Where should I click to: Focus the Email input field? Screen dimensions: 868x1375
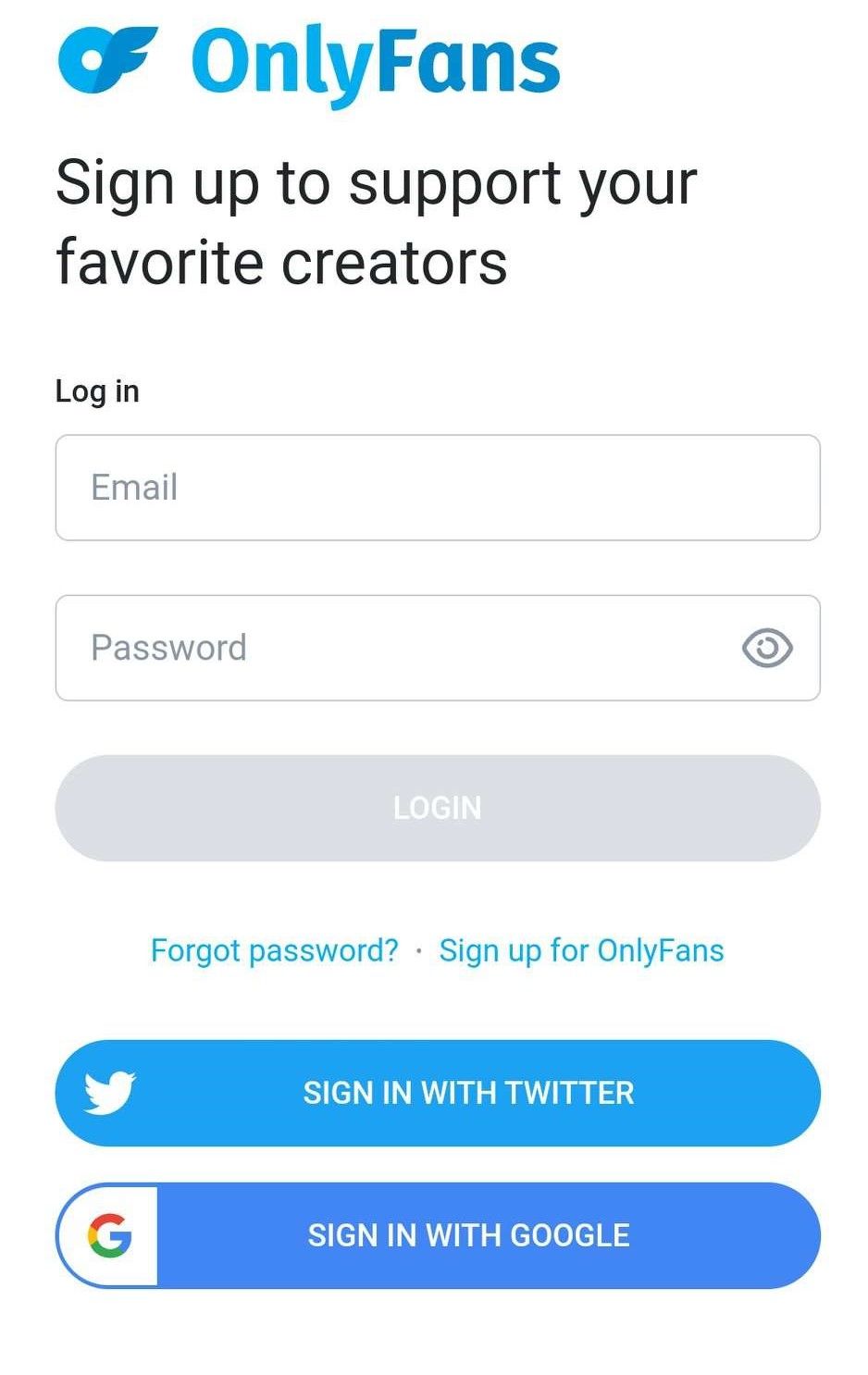438,488
